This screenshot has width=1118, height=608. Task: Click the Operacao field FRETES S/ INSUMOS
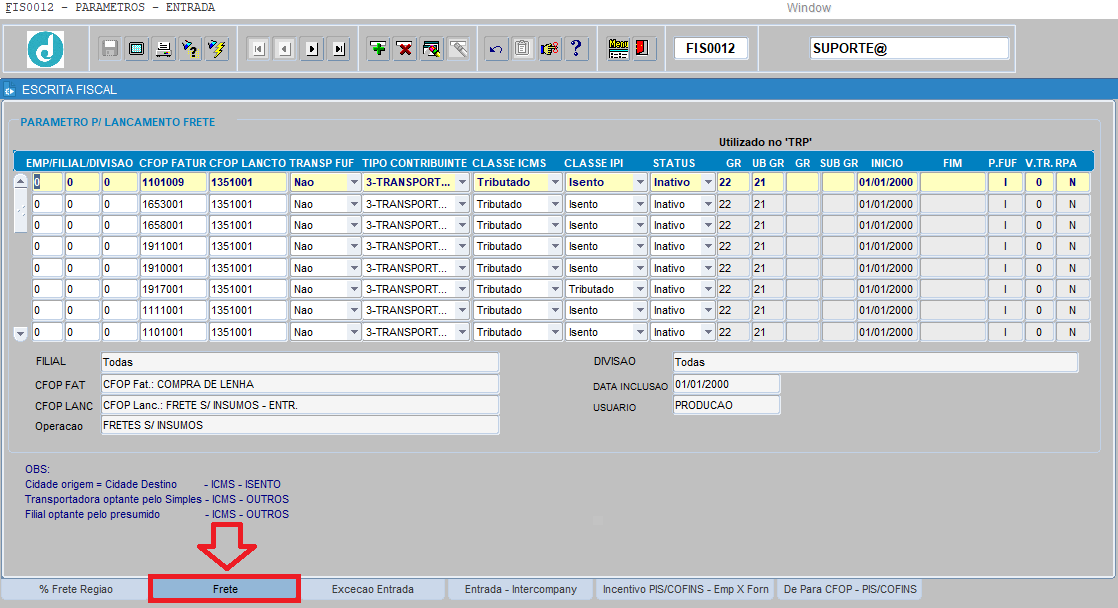300,426
